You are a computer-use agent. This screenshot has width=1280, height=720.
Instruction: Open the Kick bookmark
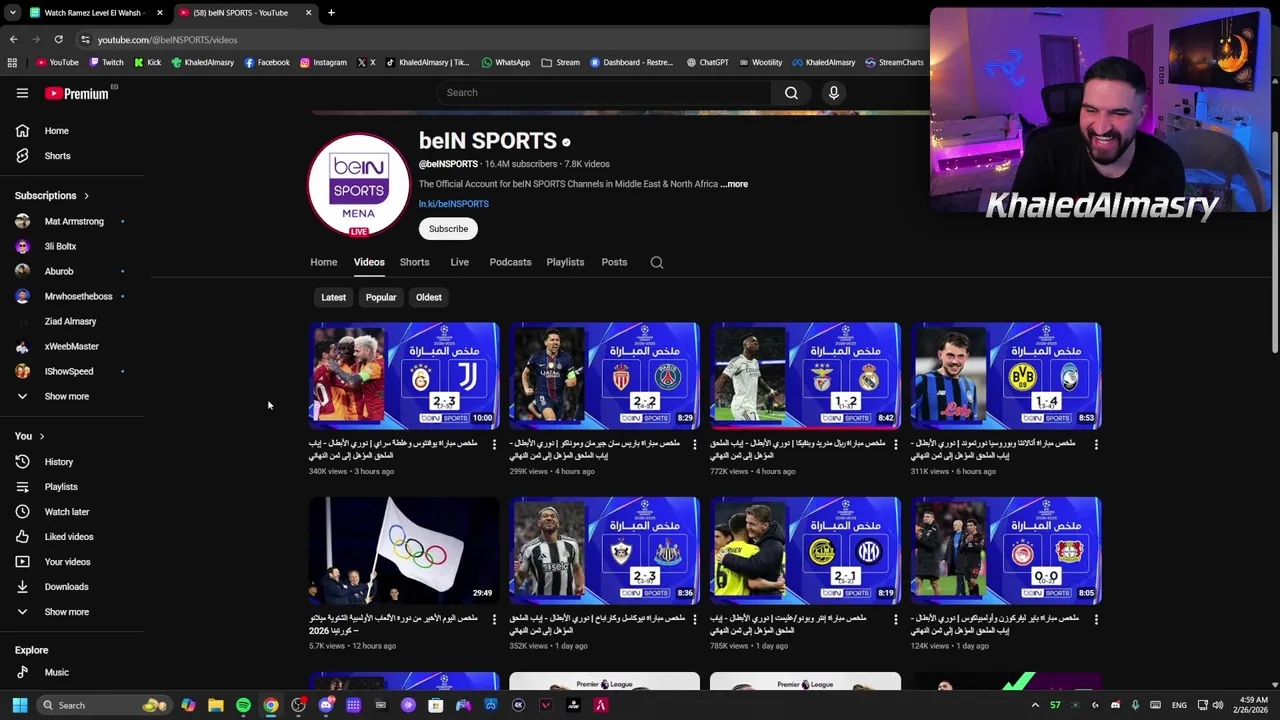pos(147,62)
